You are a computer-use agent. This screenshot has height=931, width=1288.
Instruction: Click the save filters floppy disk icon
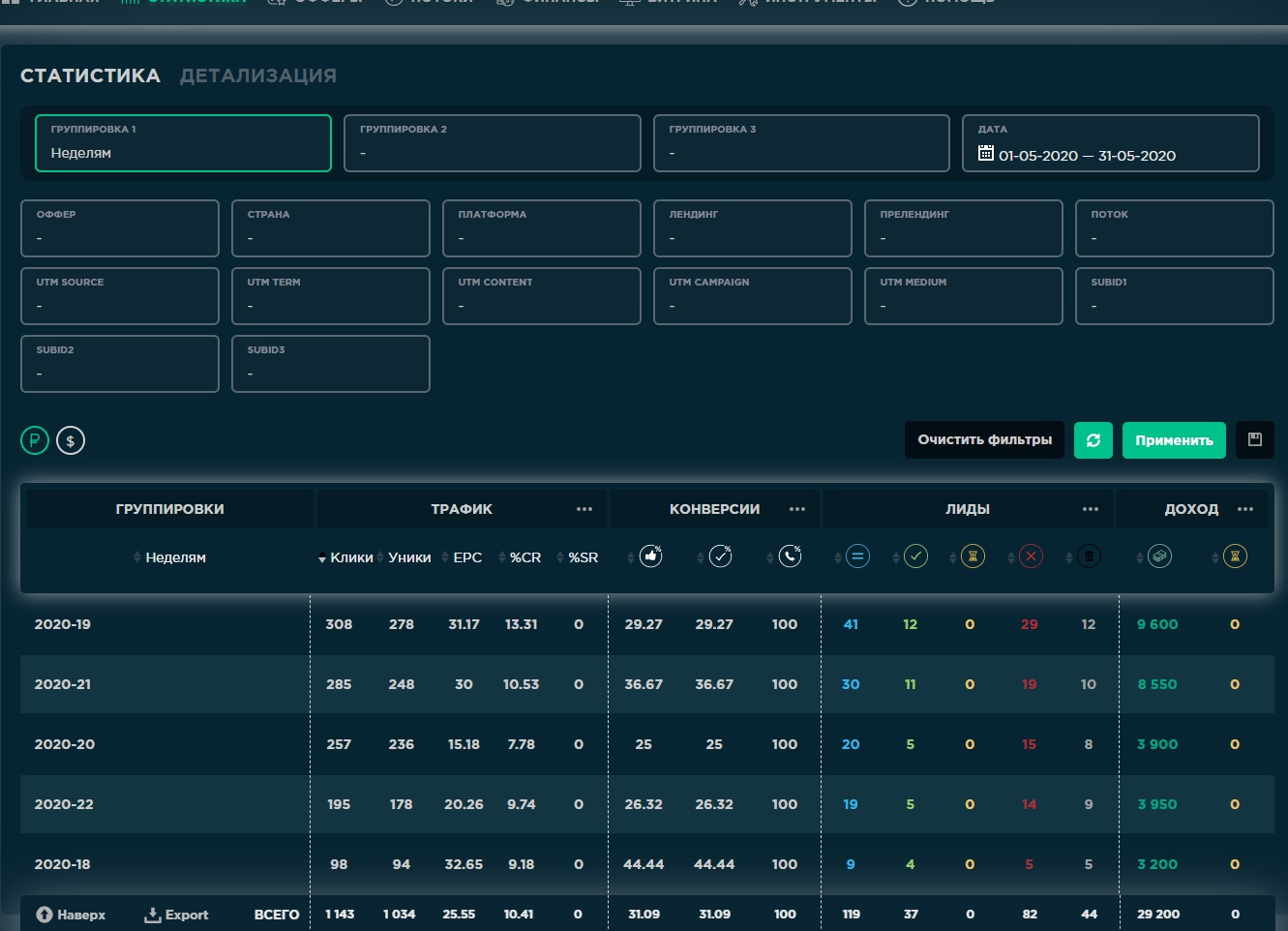1254,440
